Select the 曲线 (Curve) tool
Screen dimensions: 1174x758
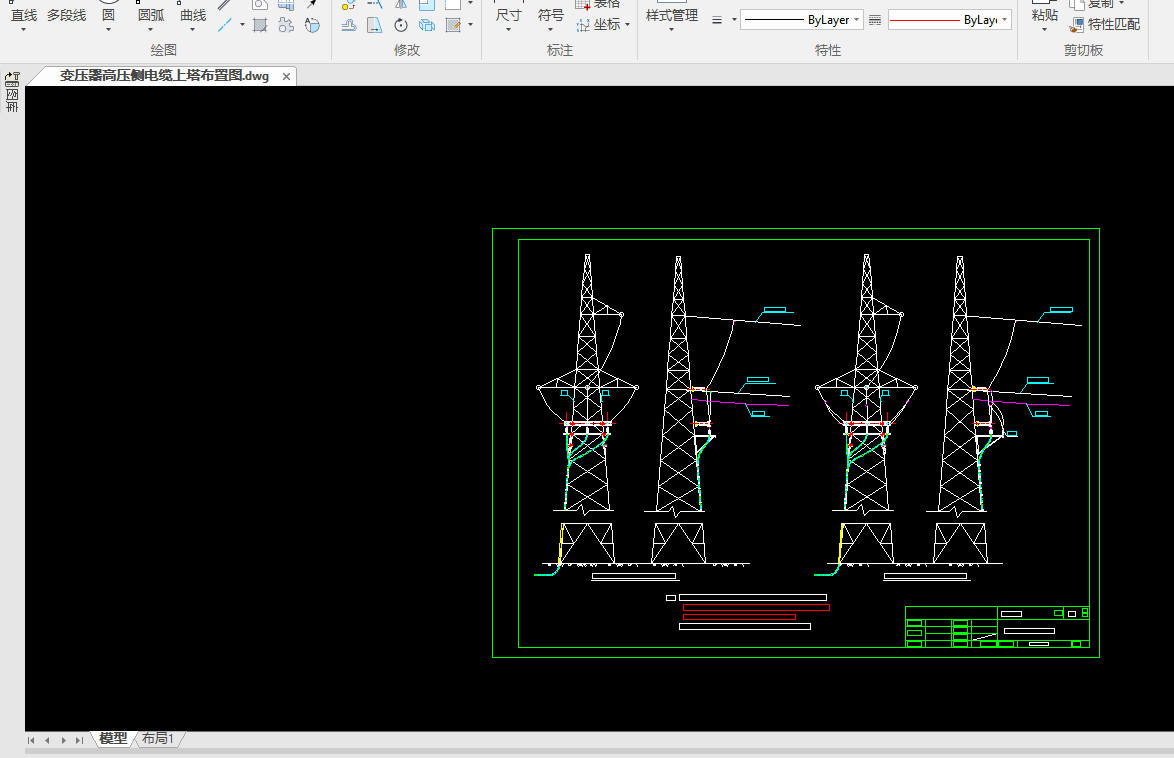[193, 15]
